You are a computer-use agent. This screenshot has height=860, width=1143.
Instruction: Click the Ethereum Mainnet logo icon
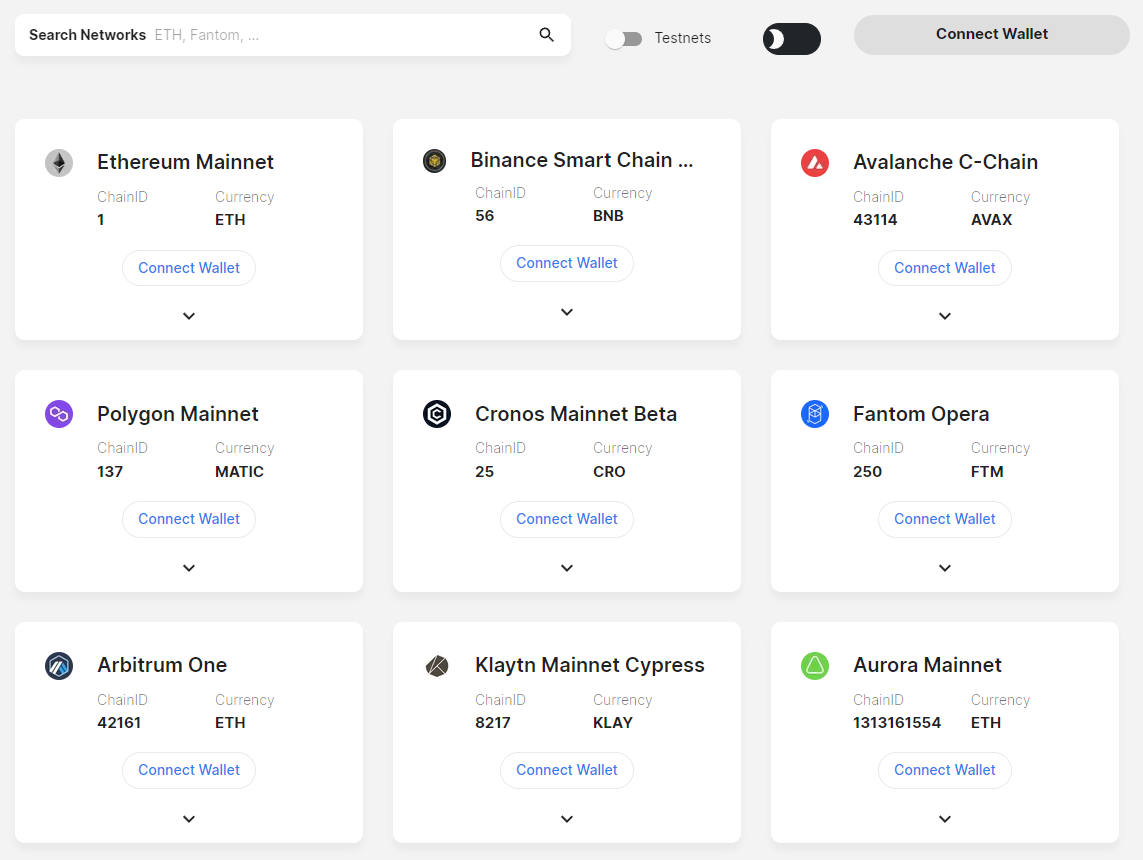pos(59,163)
